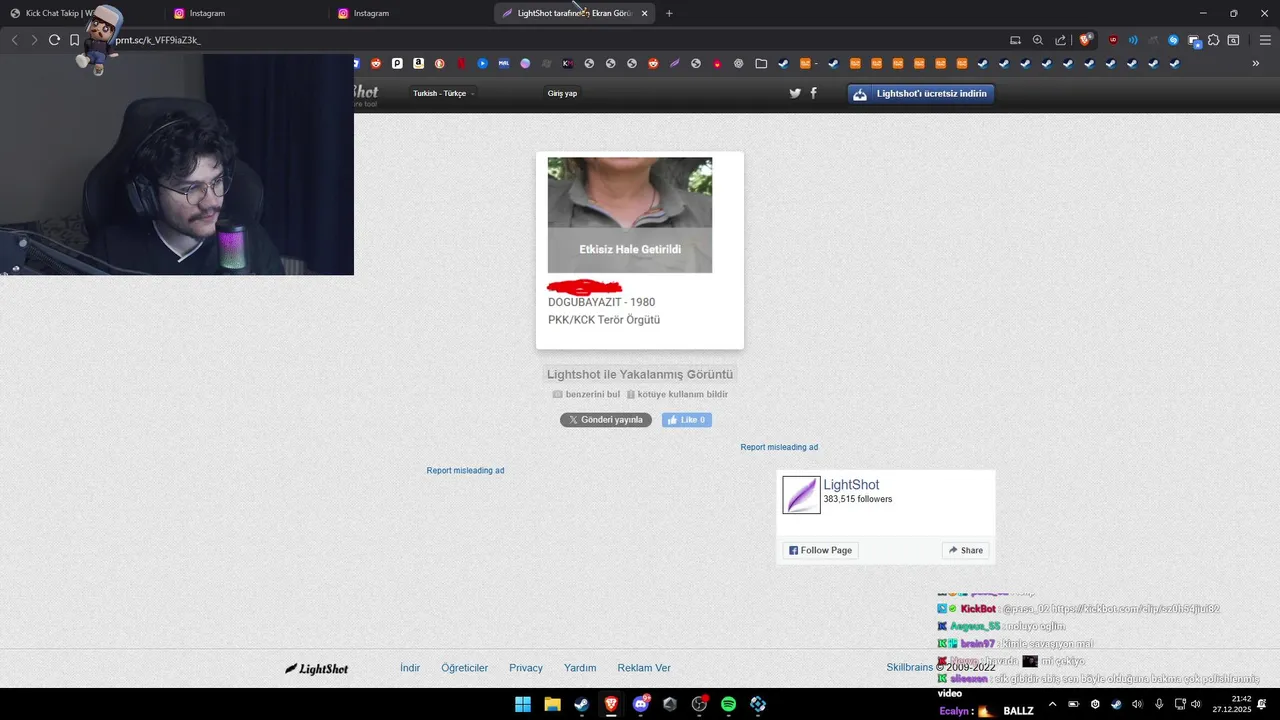
Task: Open Reklam Ver in the footer menu
Action: click(644, 668)
